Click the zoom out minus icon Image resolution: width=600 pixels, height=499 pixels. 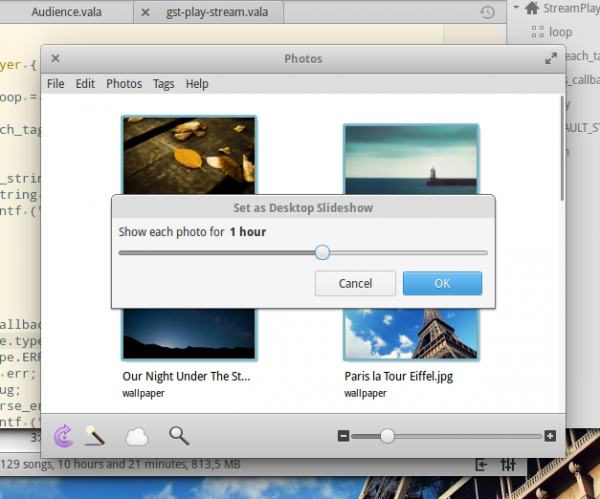(x=343, y=436)
